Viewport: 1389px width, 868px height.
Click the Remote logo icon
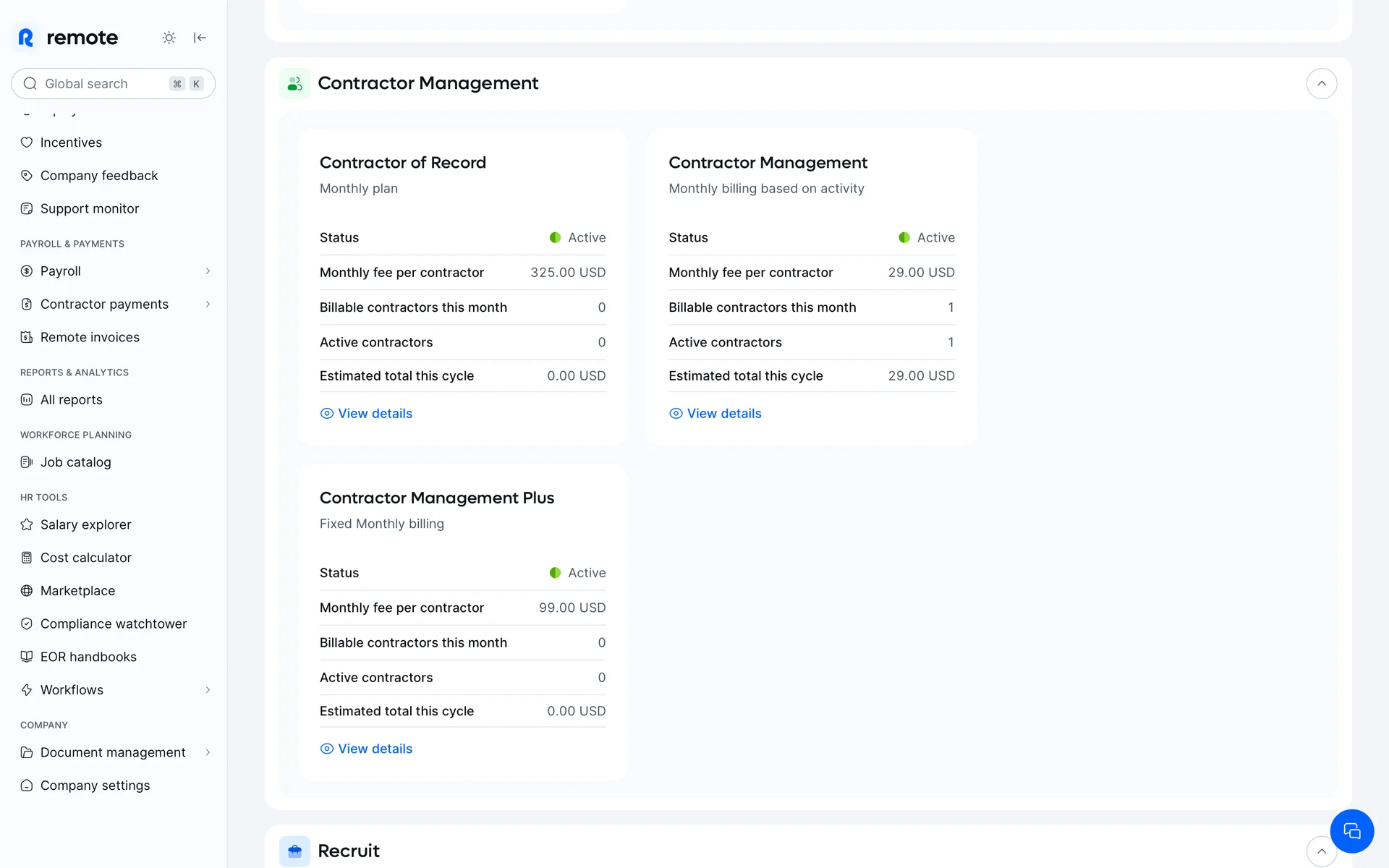(26, 38)
